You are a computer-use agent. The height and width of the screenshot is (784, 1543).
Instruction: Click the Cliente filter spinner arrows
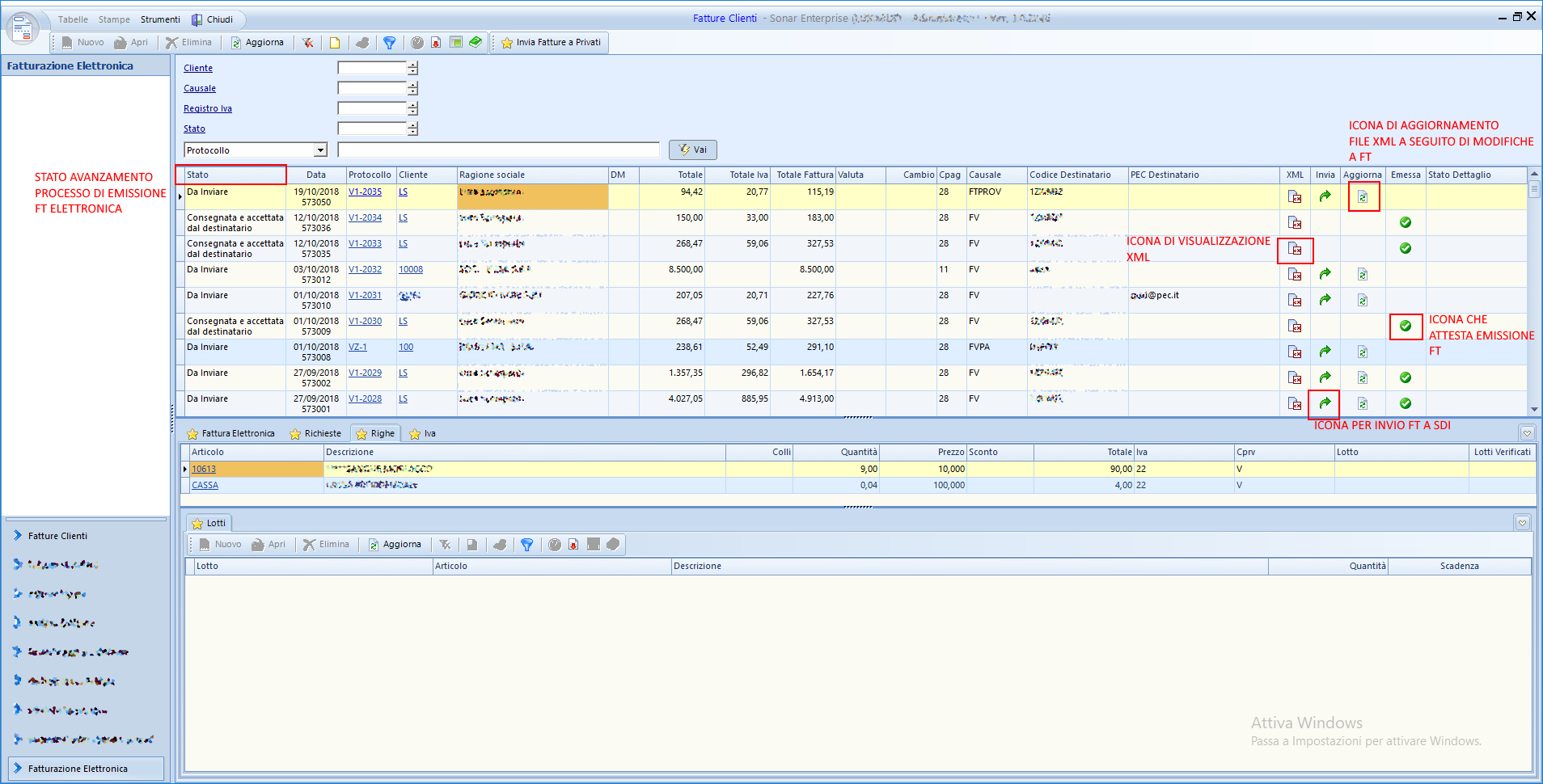pos(412,69)
